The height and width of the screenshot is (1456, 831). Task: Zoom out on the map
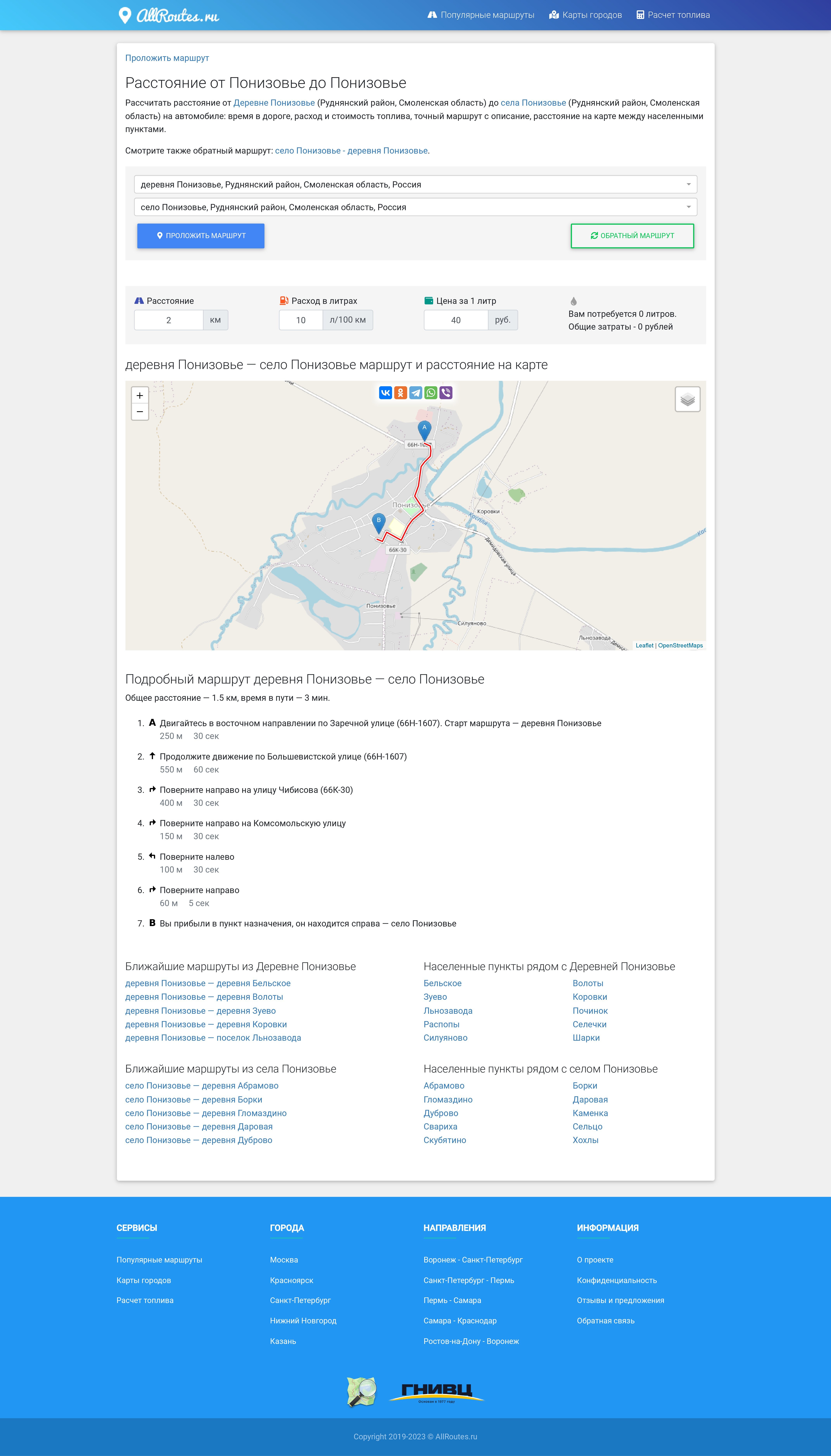[x=140, y=411]
